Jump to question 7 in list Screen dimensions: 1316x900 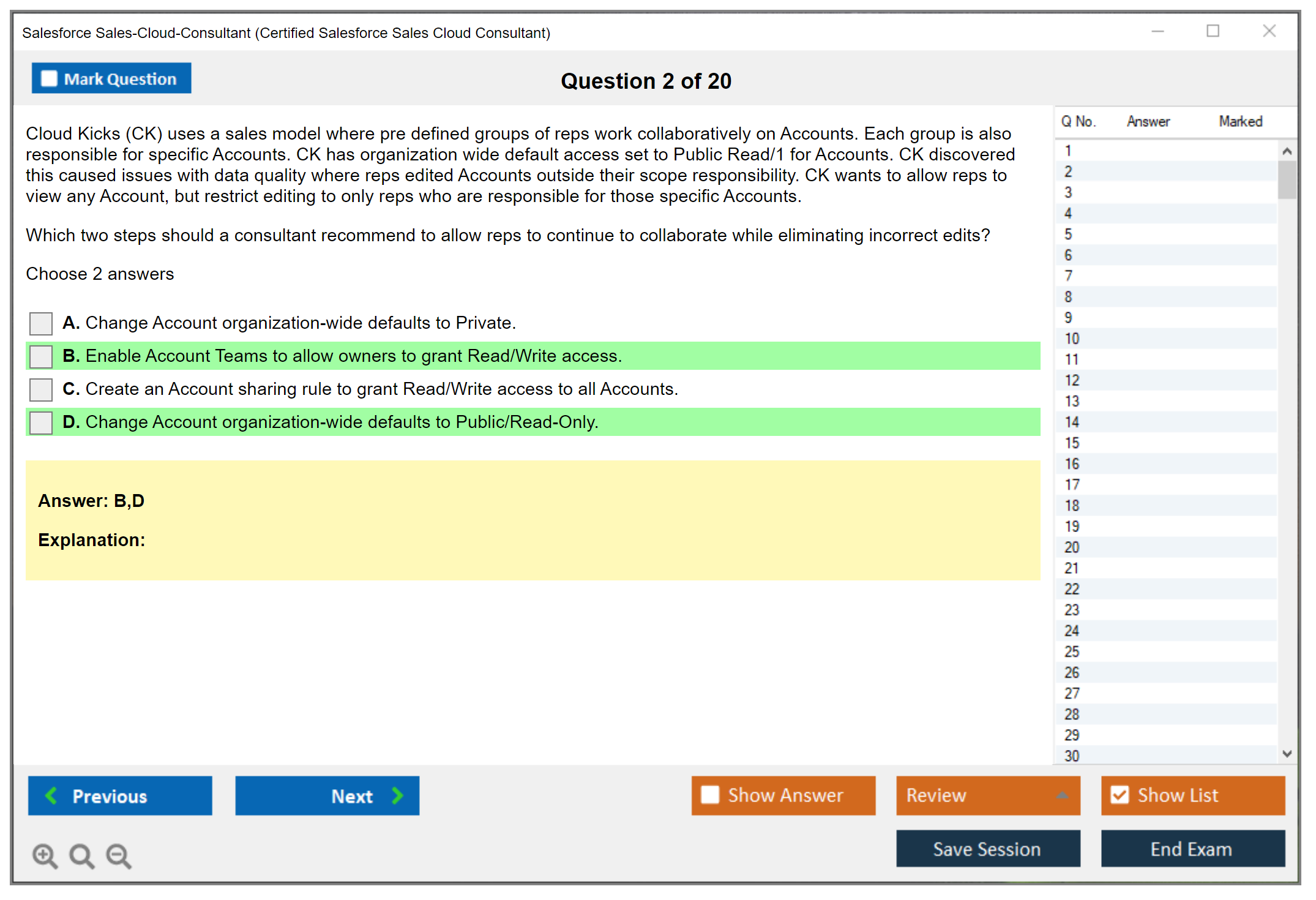[1068, 276]
